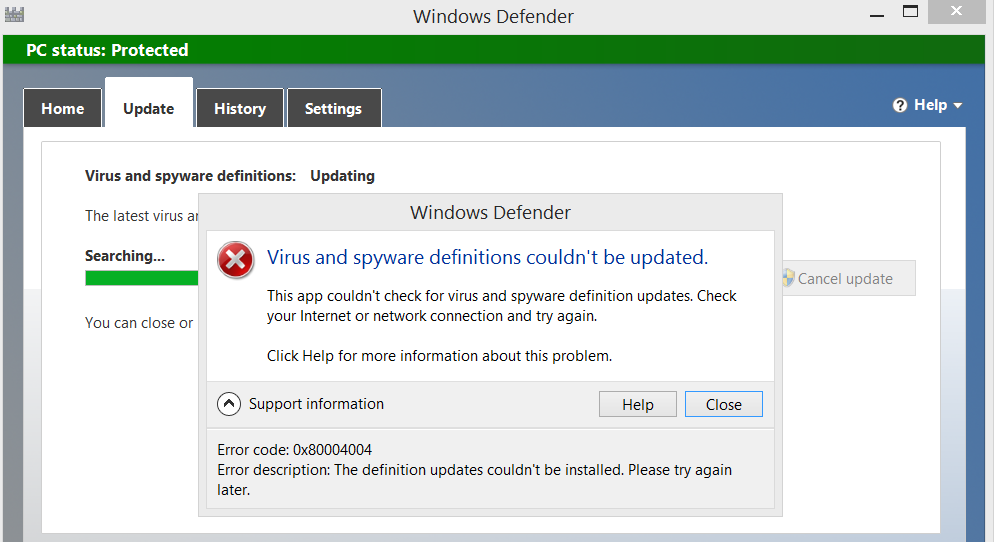Click the red error X icon in dialog
This screenshot has width=994, height=542.
(236, 260)
